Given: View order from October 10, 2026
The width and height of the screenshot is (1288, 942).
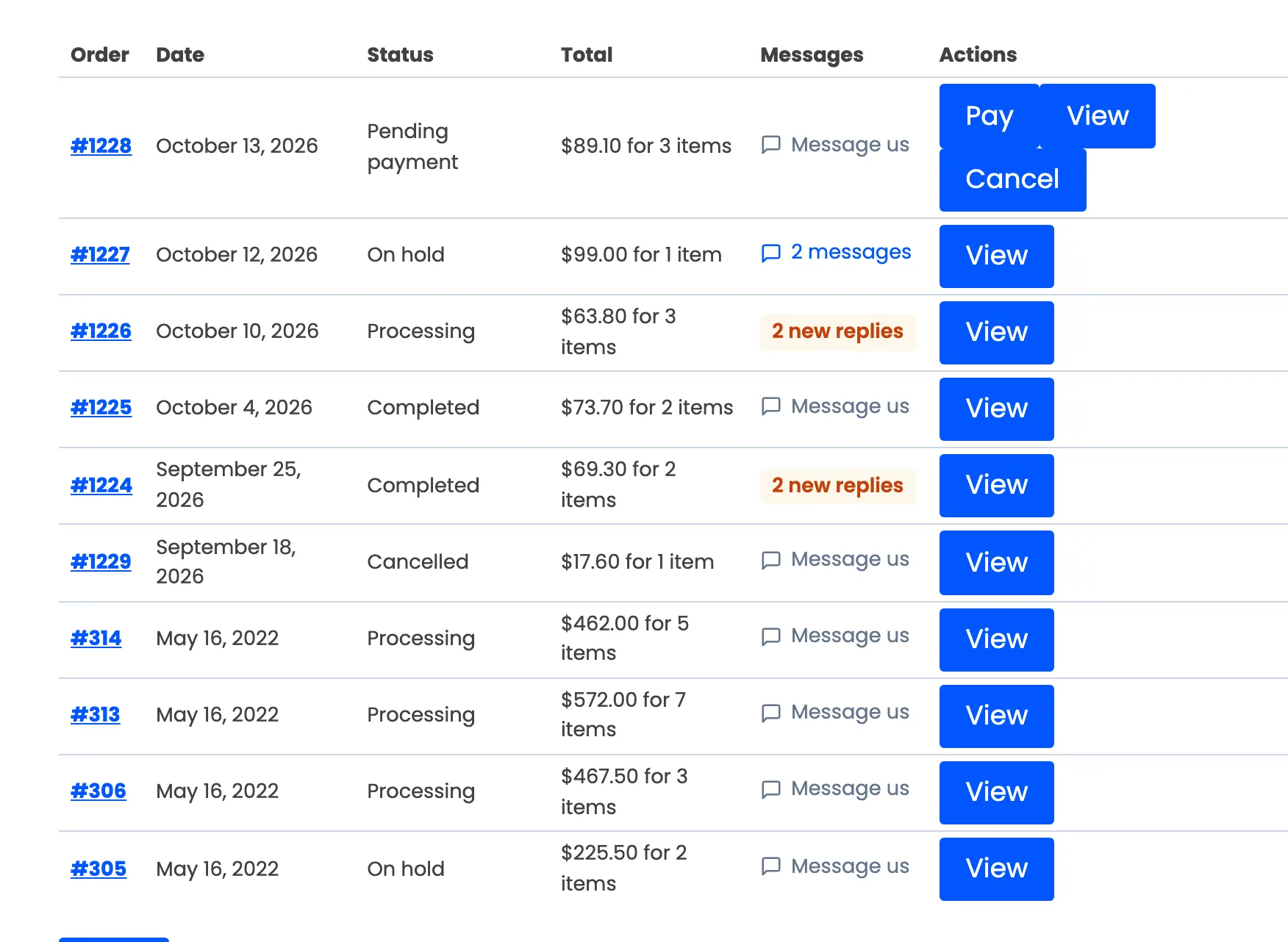Looking at the screenshot, I should [996, 332].
